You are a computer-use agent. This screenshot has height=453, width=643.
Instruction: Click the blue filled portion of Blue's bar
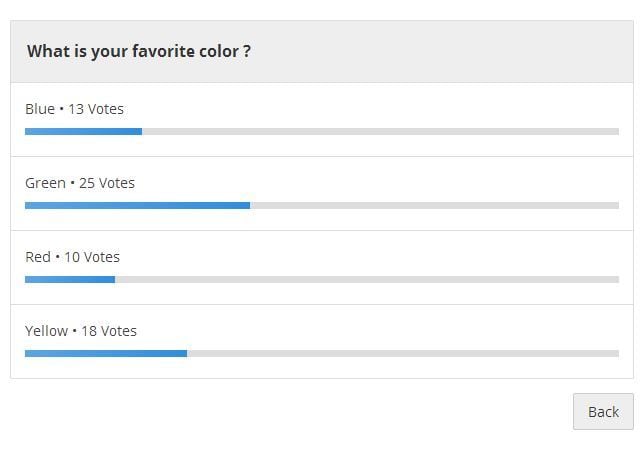click(83, 132)
